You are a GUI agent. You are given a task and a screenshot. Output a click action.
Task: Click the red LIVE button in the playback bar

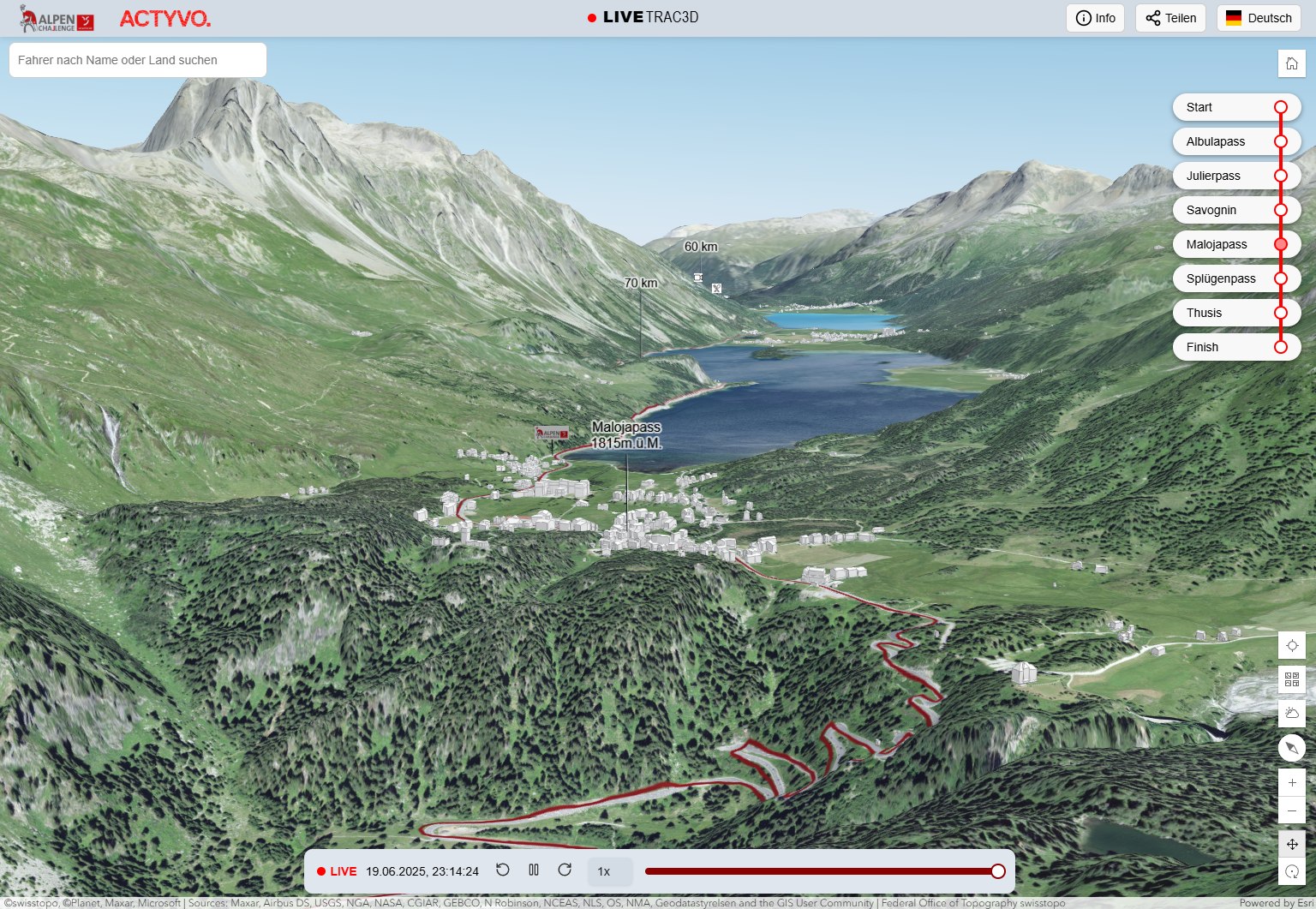(337, 871)
